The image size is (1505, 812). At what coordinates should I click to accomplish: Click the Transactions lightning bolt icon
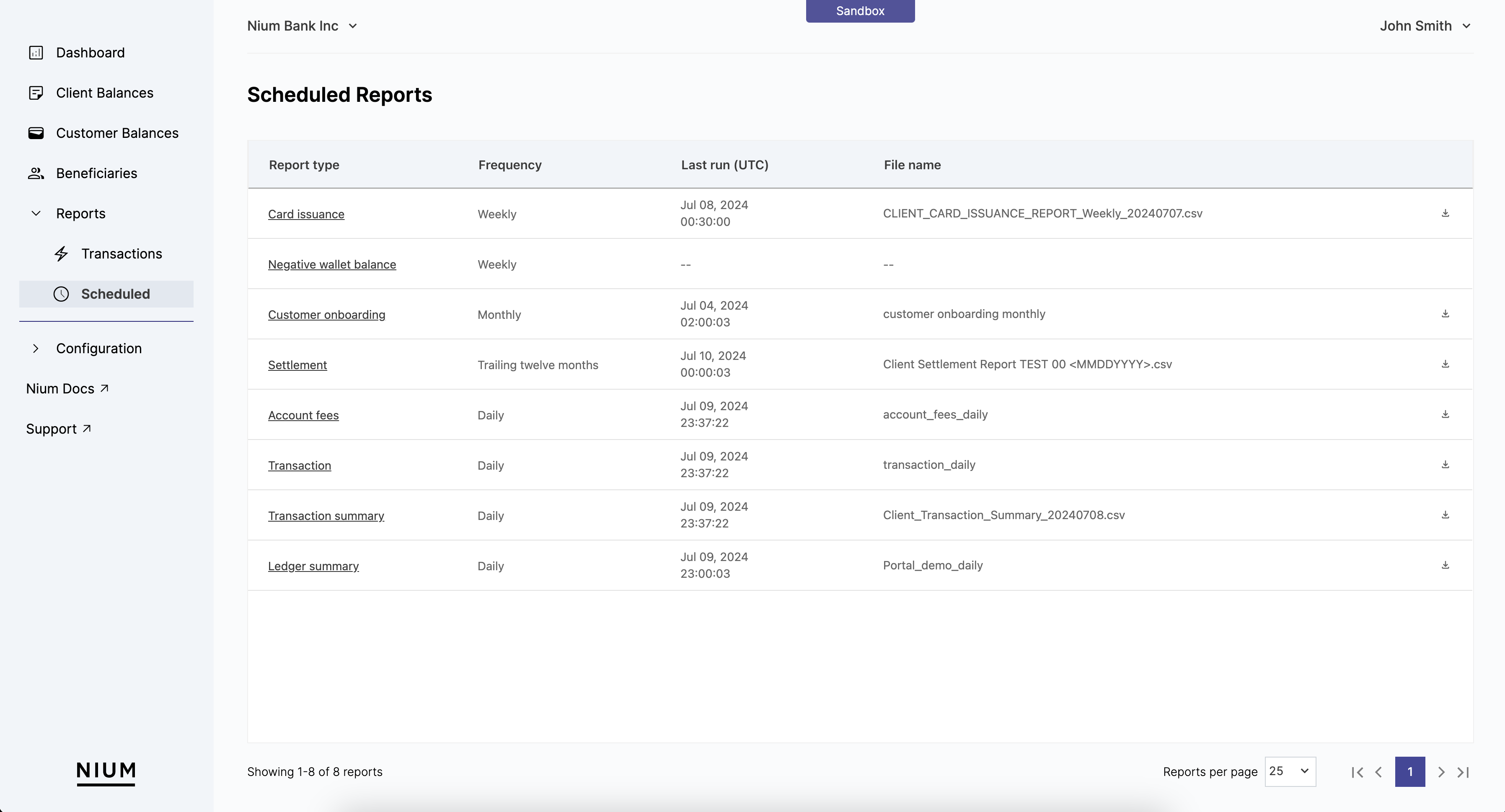pos(61,253)
